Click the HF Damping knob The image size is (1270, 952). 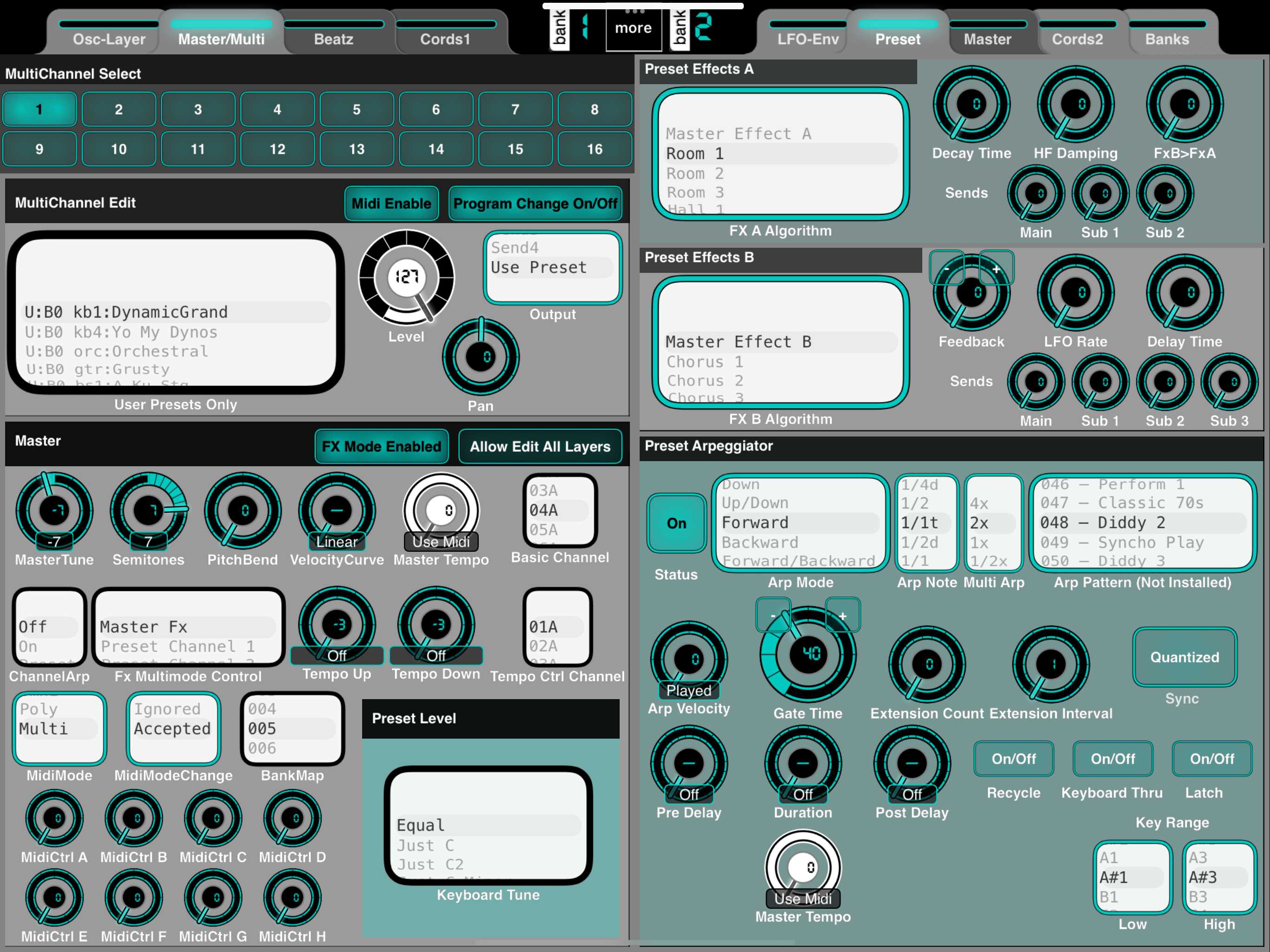click(x=1075, y=104)
